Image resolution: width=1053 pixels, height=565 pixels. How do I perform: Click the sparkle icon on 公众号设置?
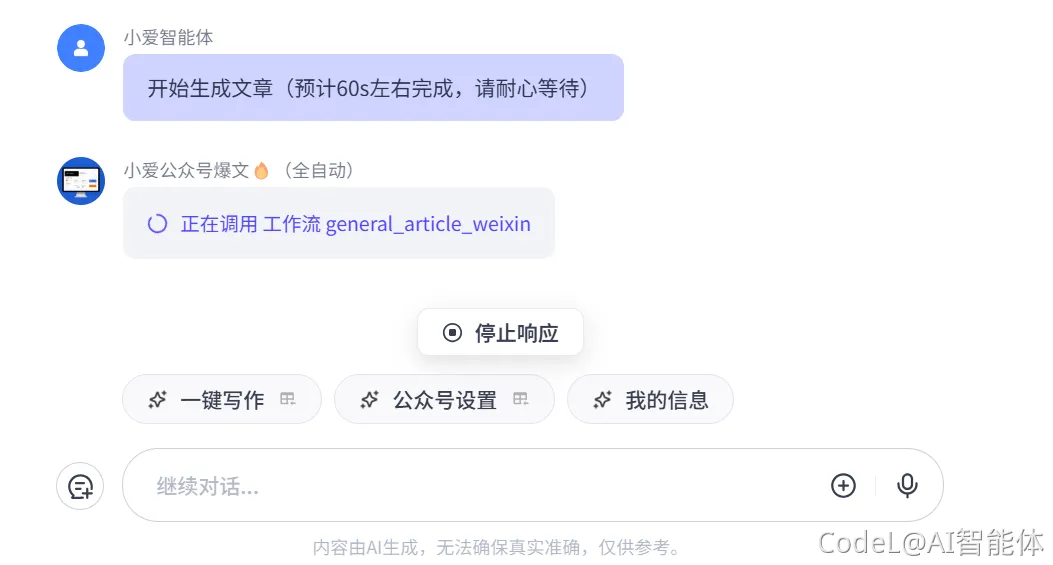coord(369,400)
